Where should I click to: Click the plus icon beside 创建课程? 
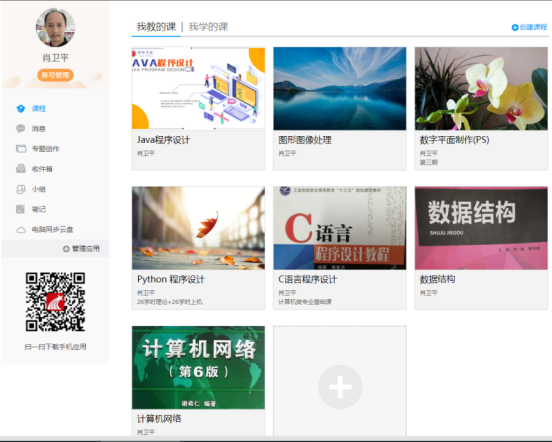tap(515, 27)
